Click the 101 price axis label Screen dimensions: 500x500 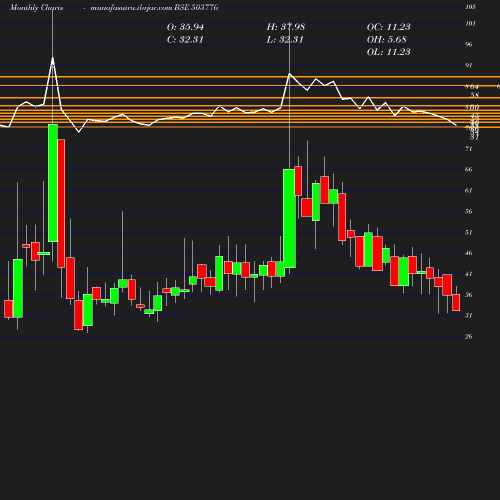[470, 24]
